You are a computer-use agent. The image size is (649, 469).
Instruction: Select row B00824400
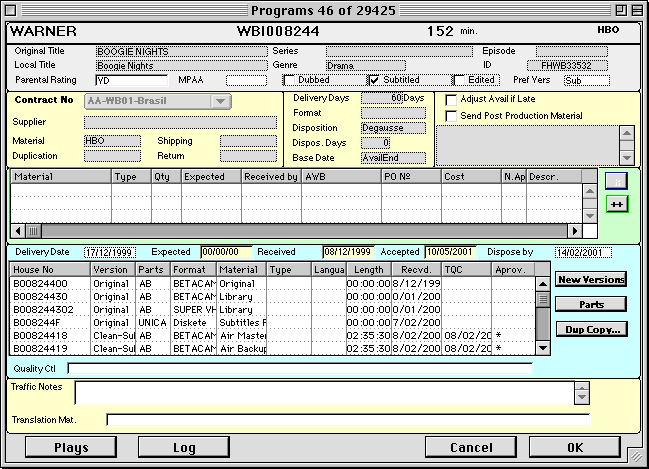pyautogui.click(x=272, y=284)
